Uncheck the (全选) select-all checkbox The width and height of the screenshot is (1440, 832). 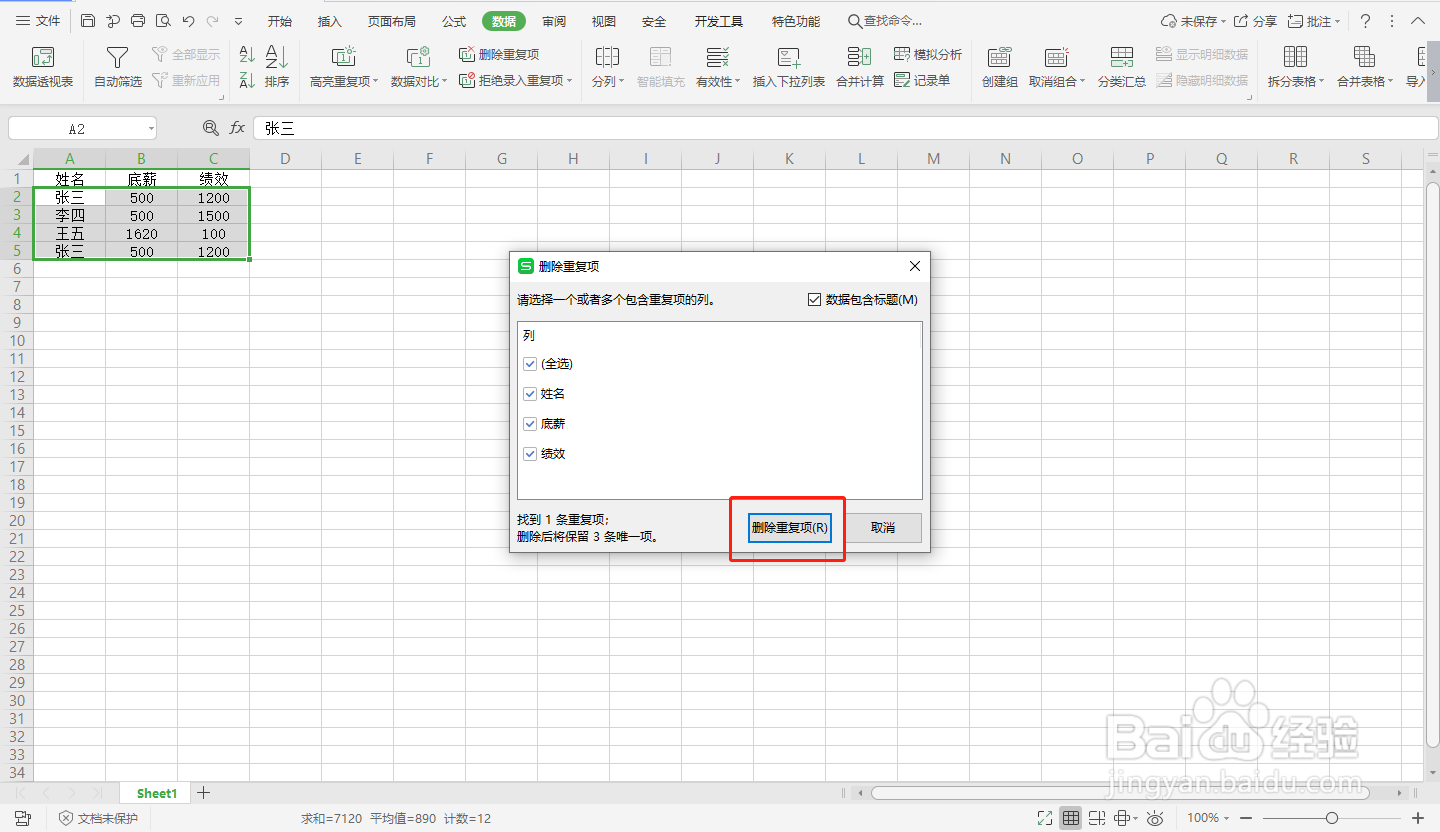tap(530, 364)
